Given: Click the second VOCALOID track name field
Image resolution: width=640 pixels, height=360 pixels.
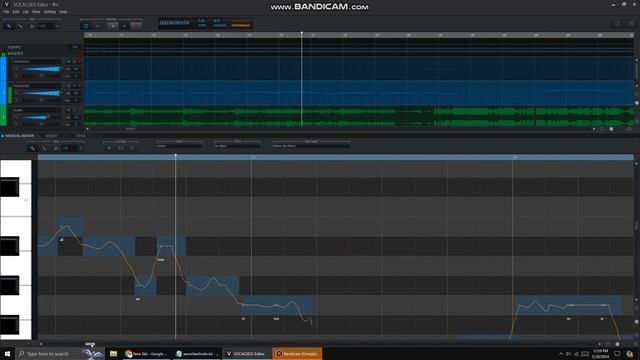Looking at the screenshot, I should click(37, 86).
